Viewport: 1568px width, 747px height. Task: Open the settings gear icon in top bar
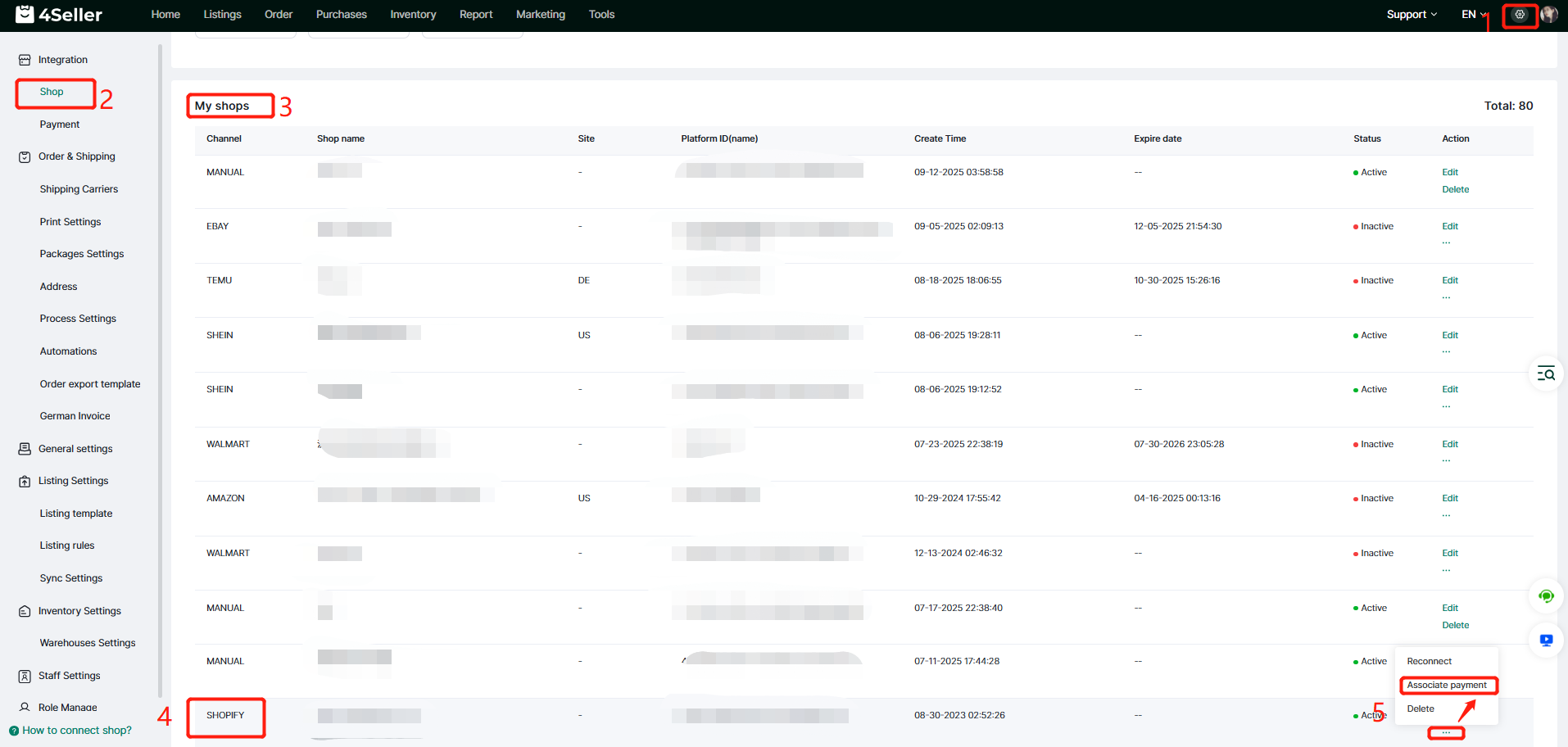coord(1520,15)
